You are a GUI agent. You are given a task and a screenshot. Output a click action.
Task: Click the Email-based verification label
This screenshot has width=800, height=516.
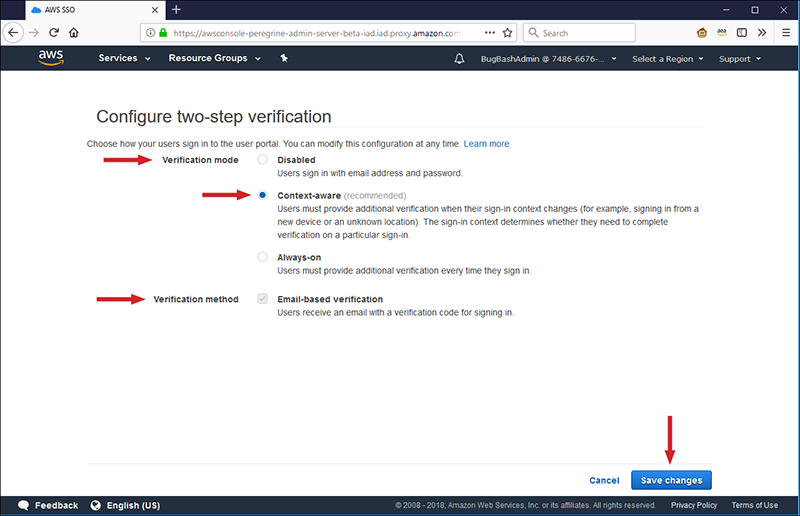330,299
